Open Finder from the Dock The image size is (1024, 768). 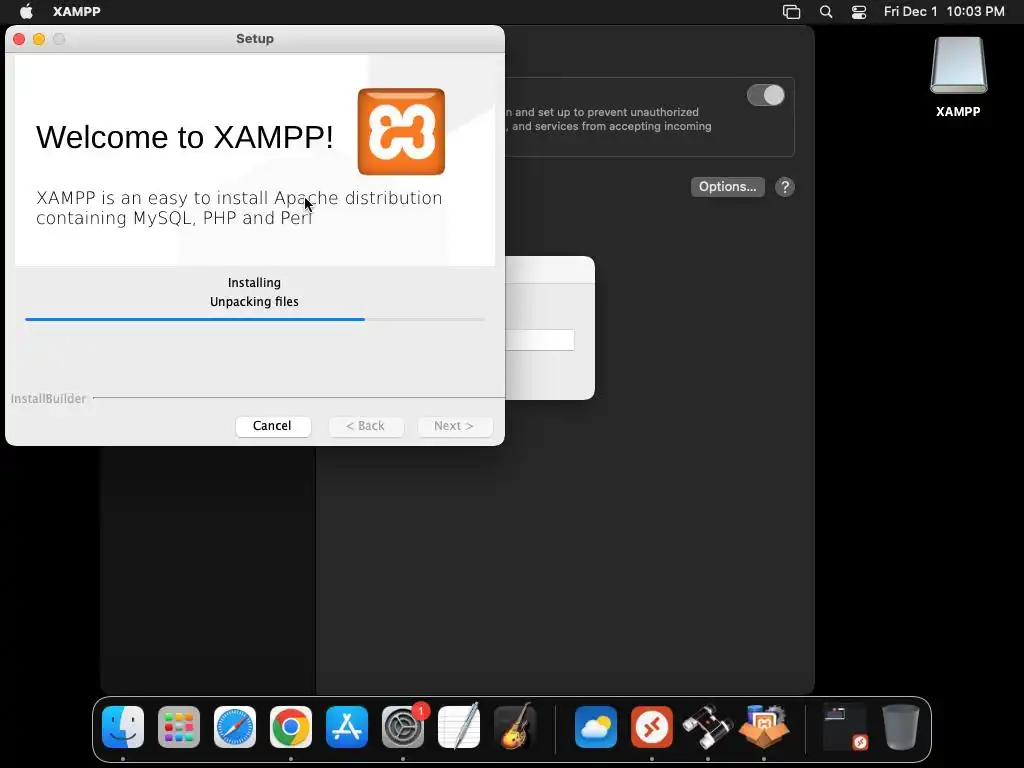(x=123, y=727)
